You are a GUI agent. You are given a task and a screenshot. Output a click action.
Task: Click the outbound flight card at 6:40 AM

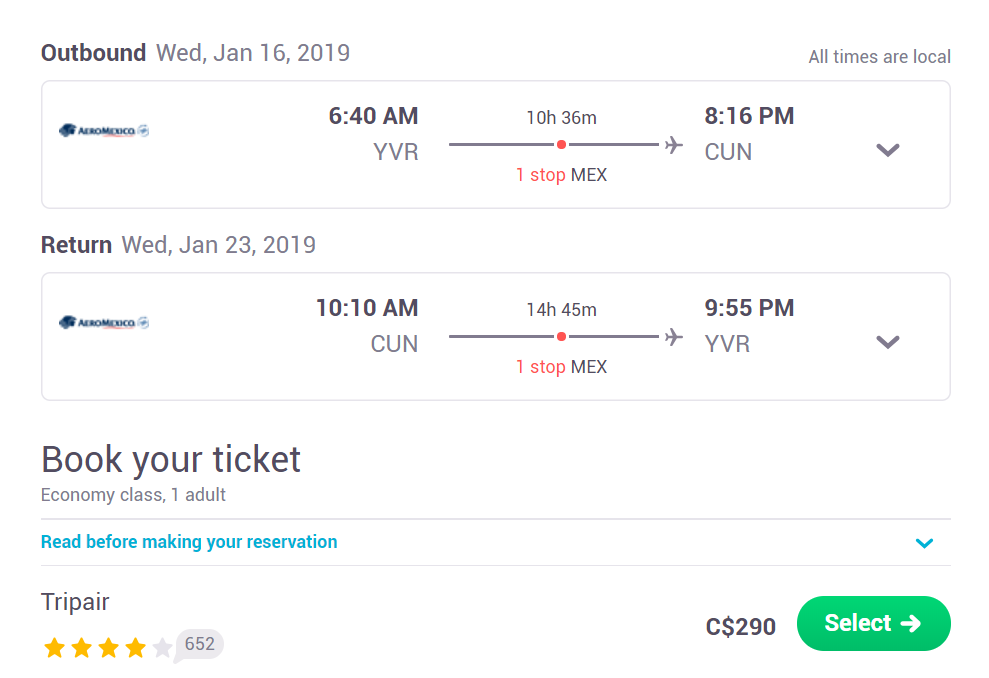(496, 144)
